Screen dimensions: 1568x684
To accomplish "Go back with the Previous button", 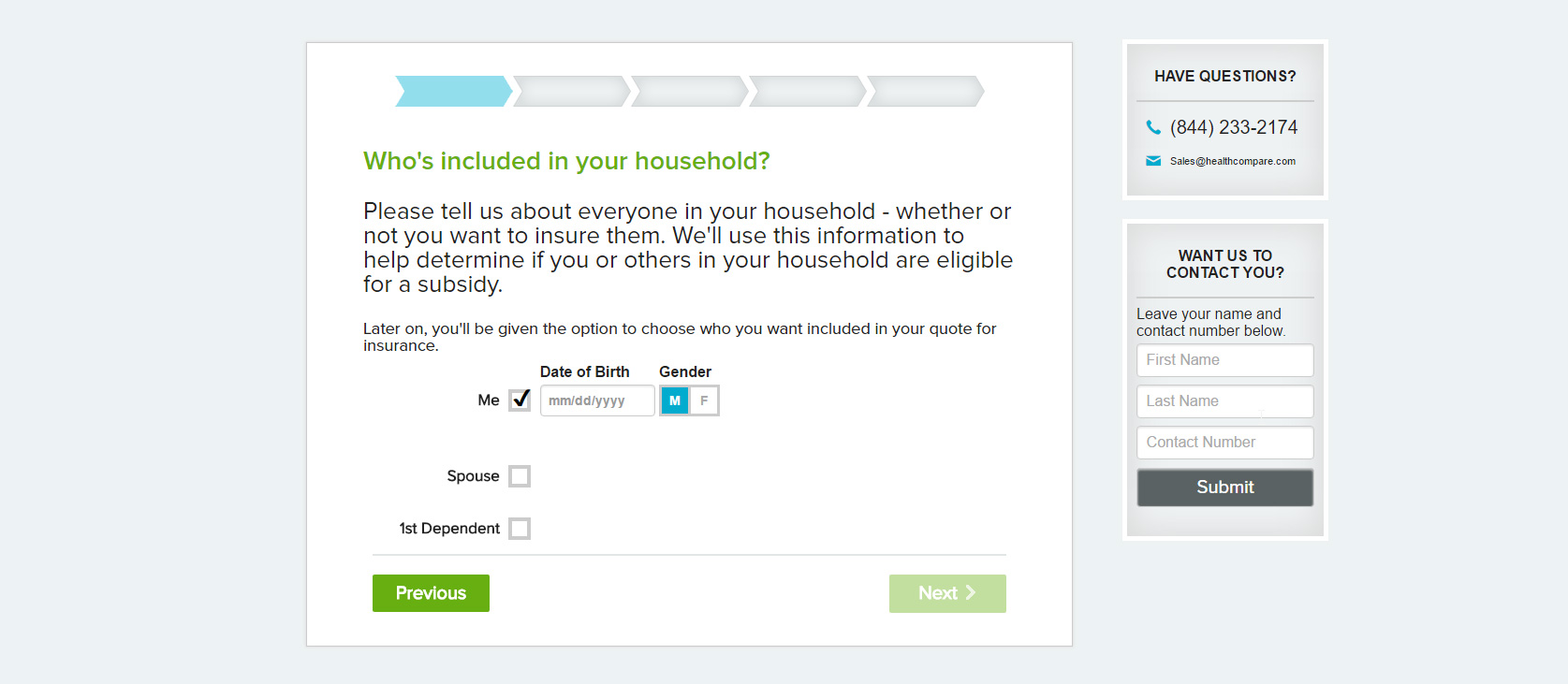I will 431,593.
